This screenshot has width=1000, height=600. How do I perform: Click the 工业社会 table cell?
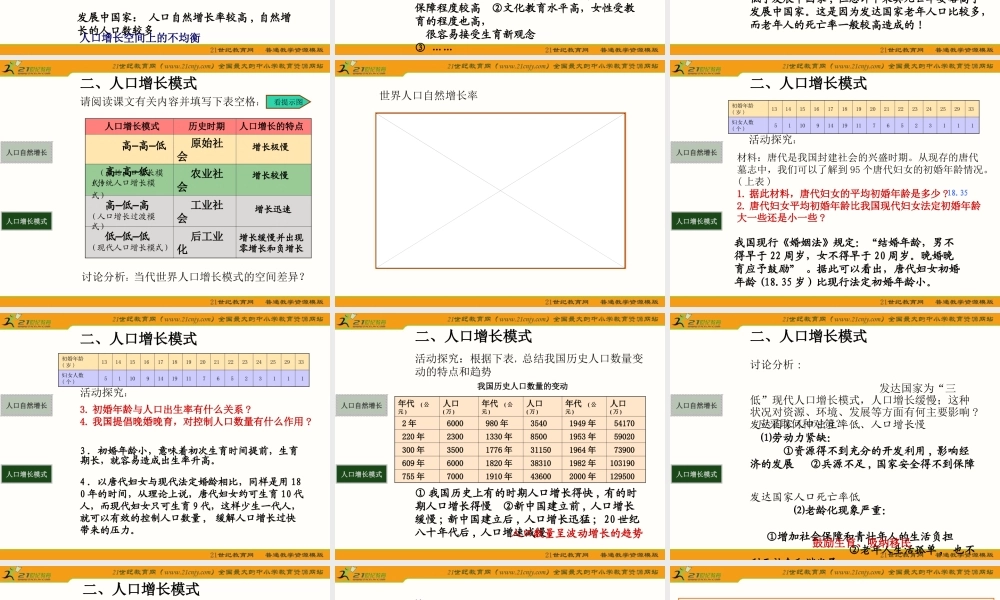pos(205,211)
